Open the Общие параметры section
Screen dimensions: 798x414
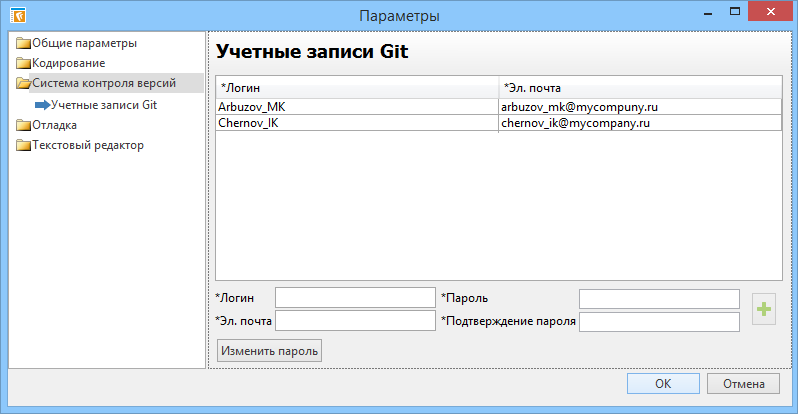click(84, 43)
